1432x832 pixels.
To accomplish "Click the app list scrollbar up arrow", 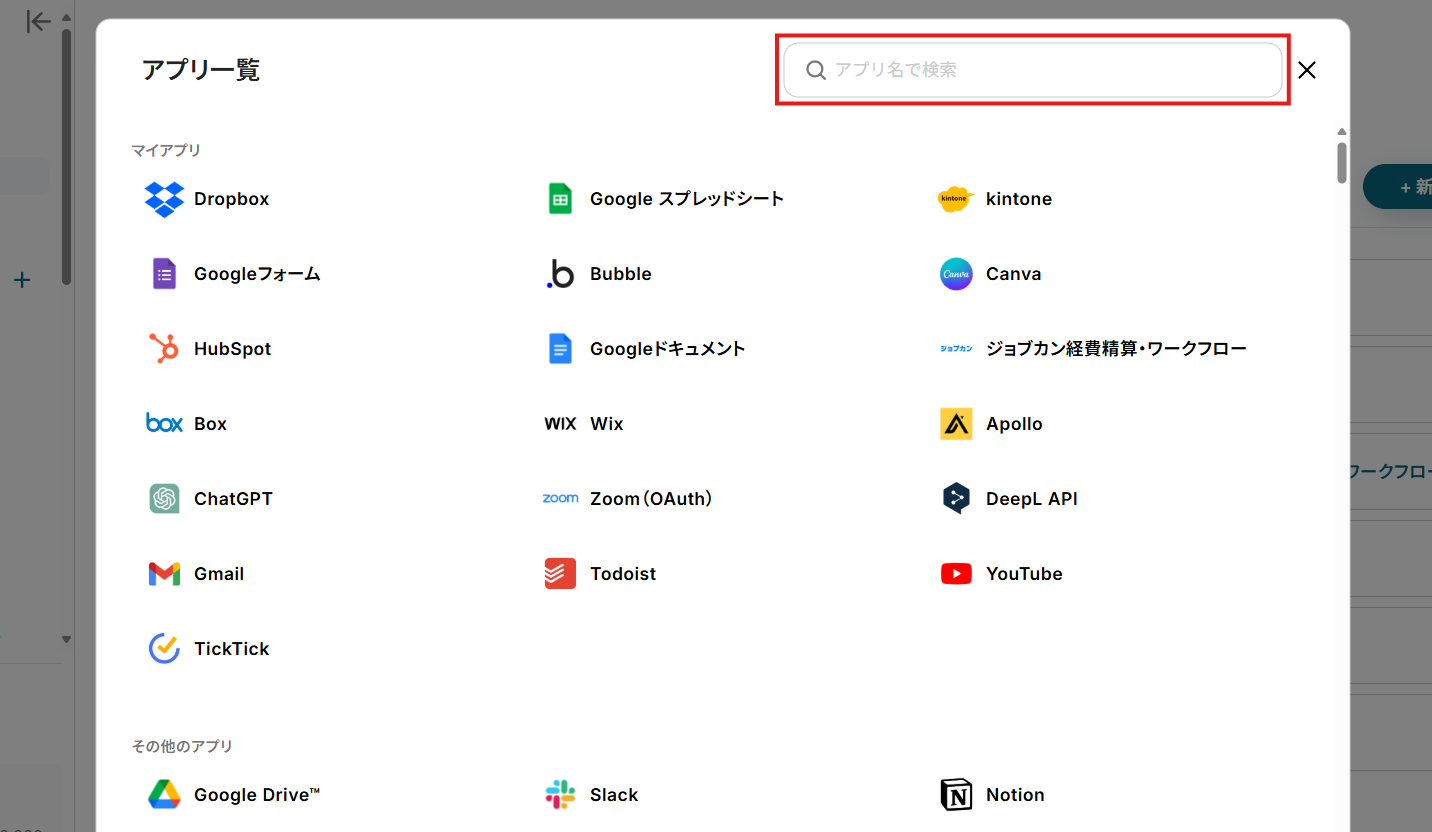I will click(1342, 132).
